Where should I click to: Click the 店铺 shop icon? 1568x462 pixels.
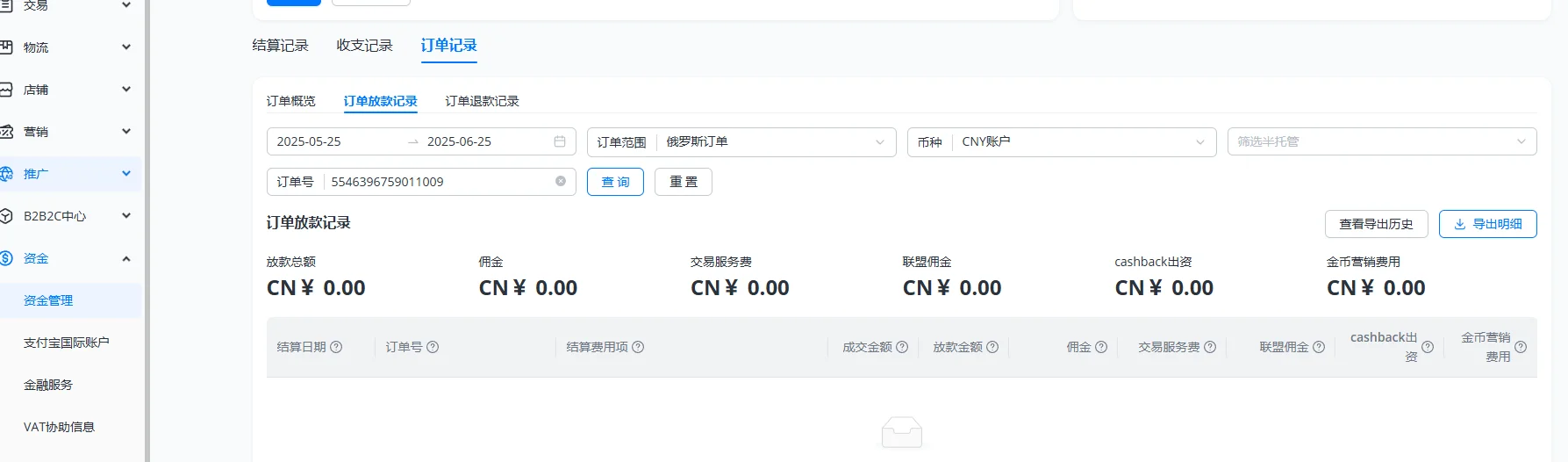pos(5,90)
